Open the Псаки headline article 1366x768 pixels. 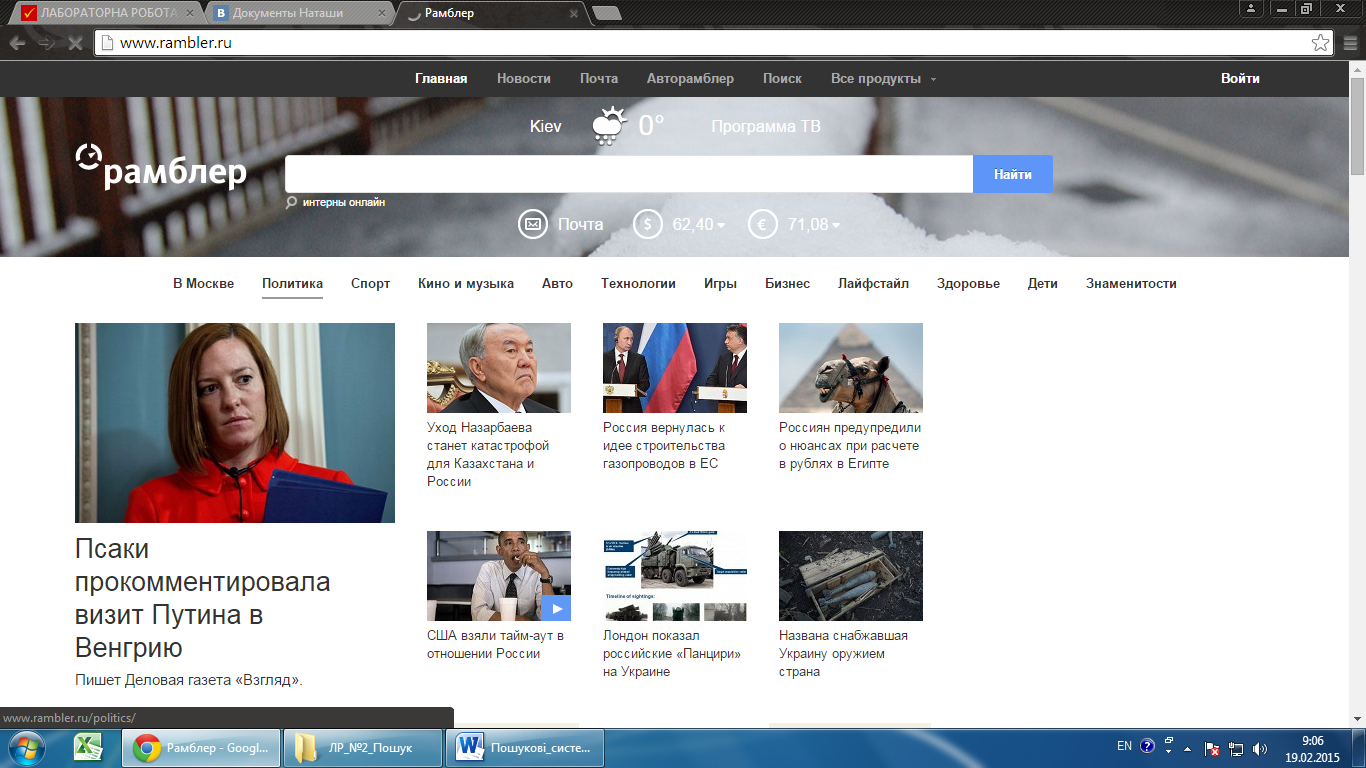tap(202, 597)
